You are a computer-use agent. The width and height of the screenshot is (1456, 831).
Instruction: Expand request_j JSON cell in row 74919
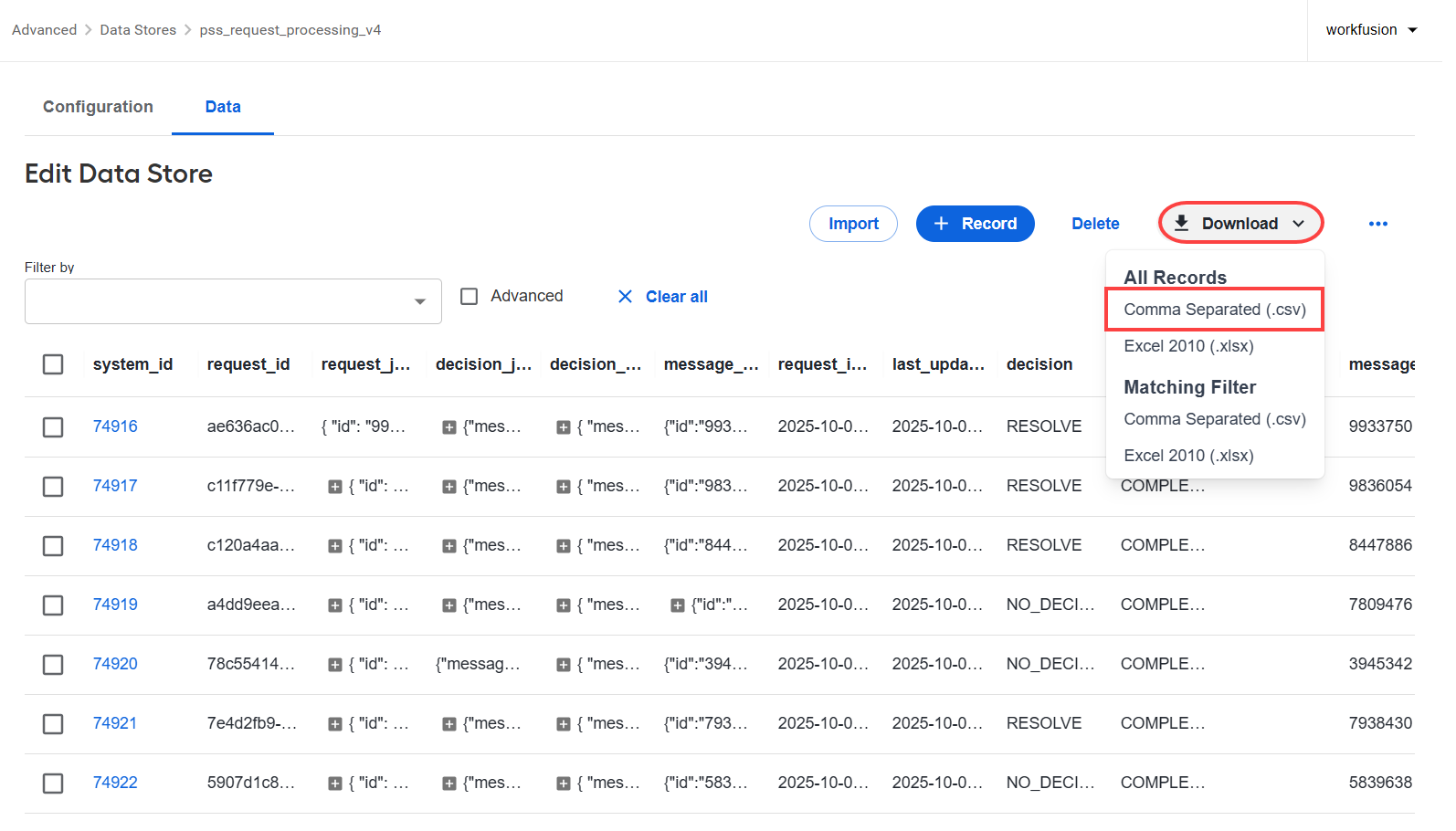tap(335, 605)
